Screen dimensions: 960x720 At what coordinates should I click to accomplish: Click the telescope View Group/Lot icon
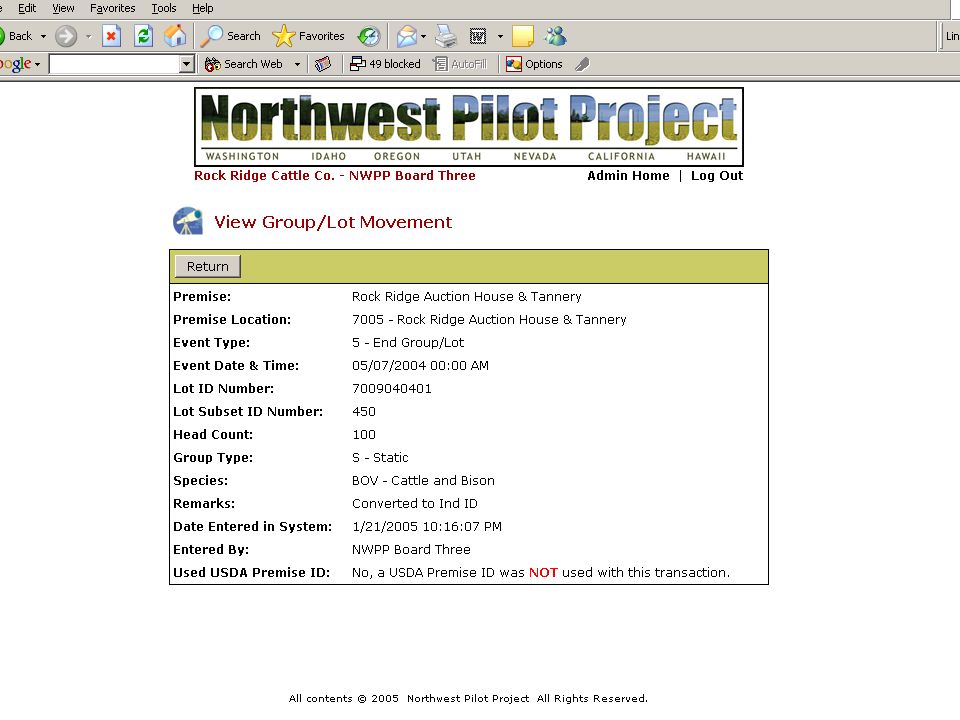point(188,222)
